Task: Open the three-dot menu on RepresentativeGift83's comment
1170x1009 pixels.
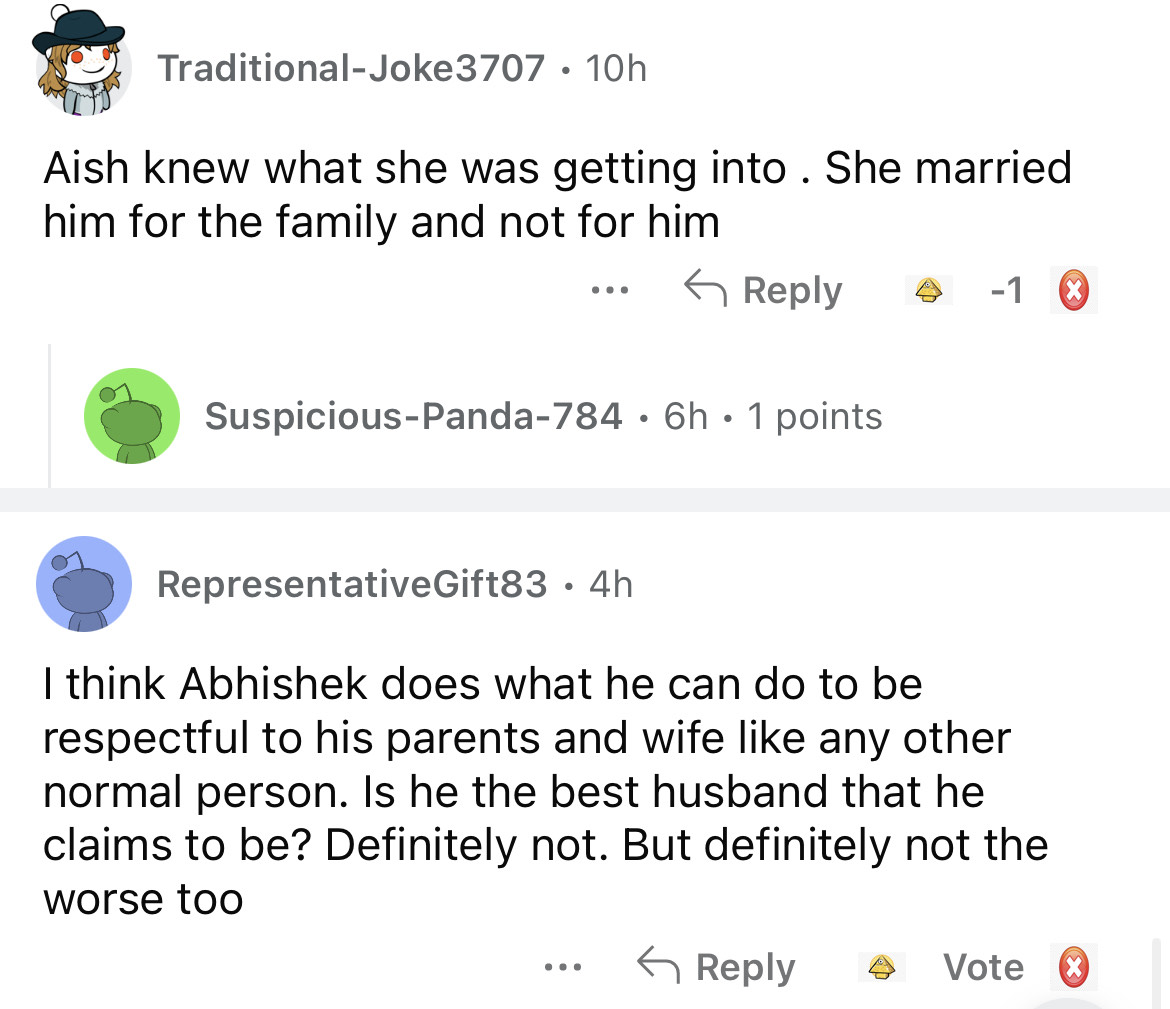Action: [x=562, y=967]
